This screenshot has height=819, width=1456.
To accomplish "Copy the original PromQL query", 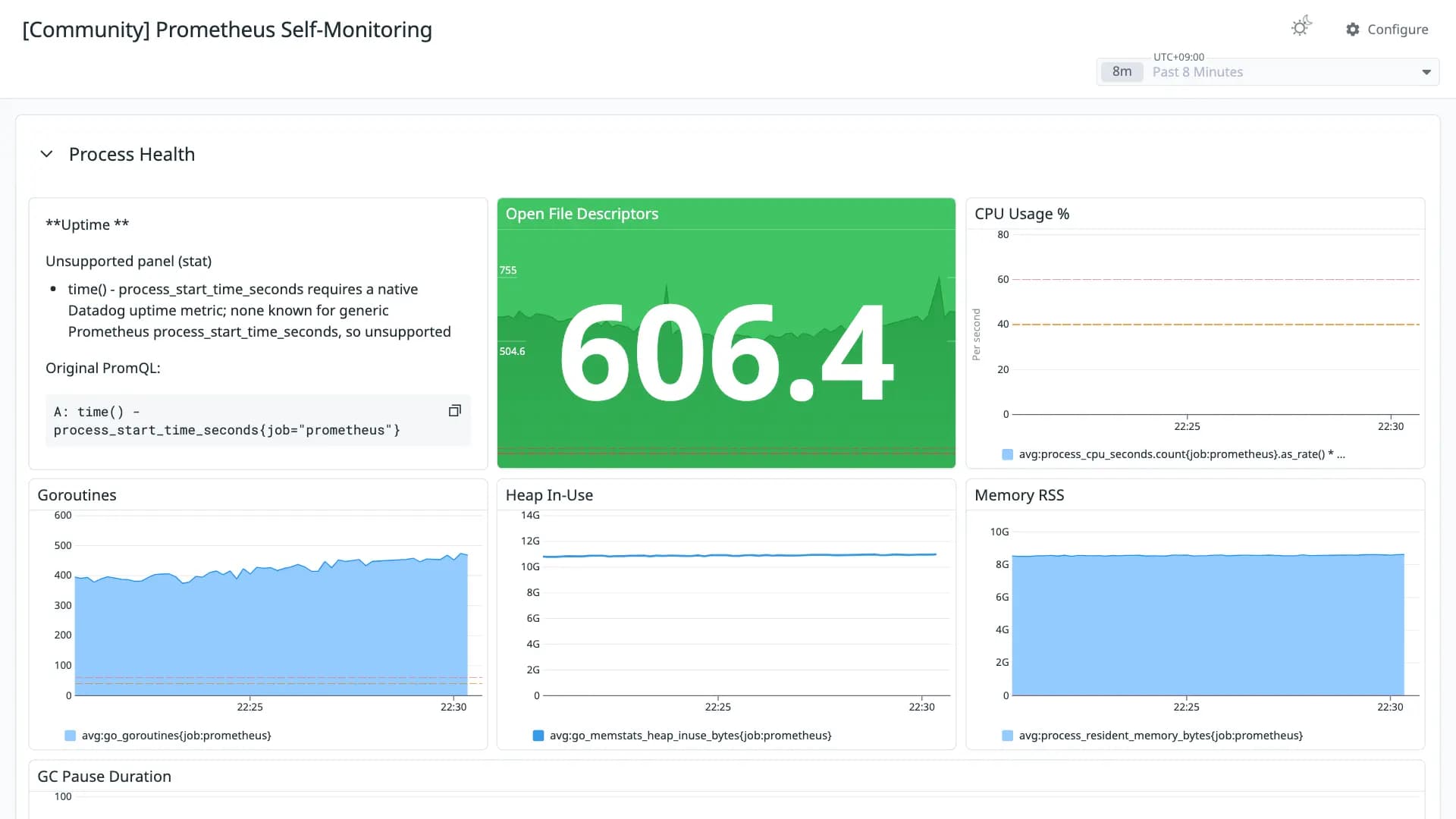I will point(454,410).
